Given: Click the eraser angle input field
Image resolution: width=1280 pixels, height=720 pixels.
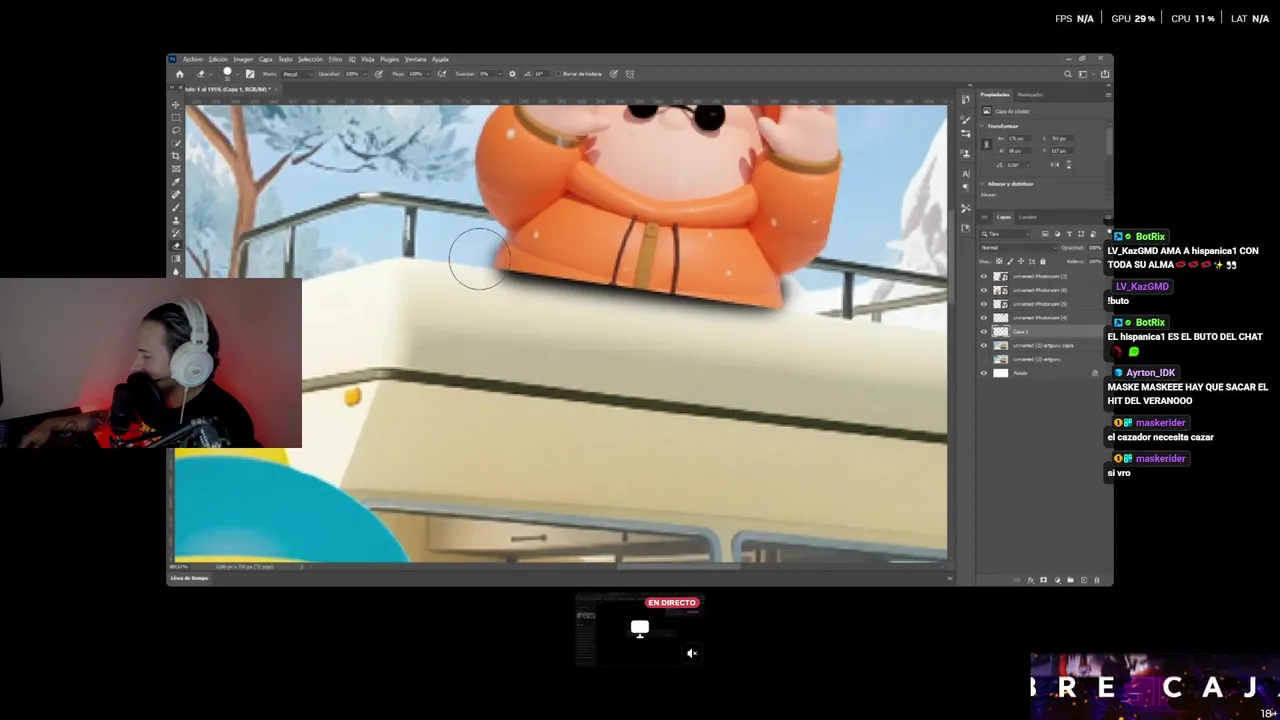Looking at the screenshot, I should click(543, 74).
